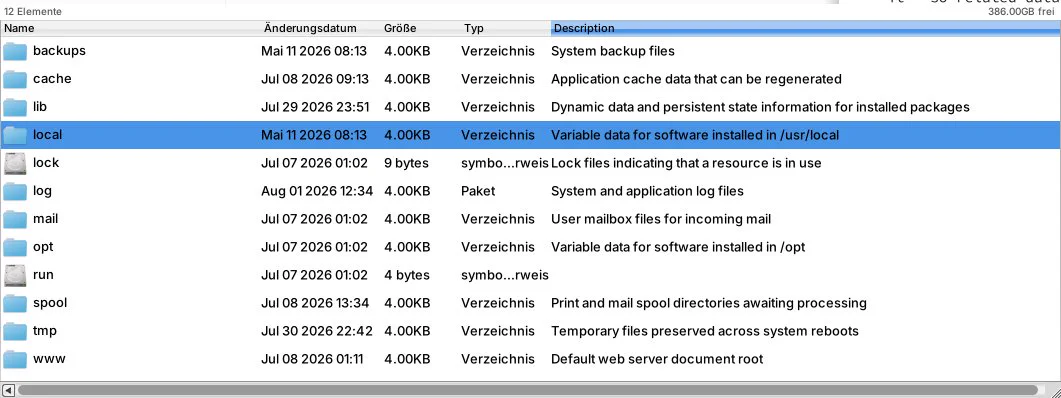The image size is (1061, 398).
Task: Open the backups folder icon
Action: coord(15,51)
